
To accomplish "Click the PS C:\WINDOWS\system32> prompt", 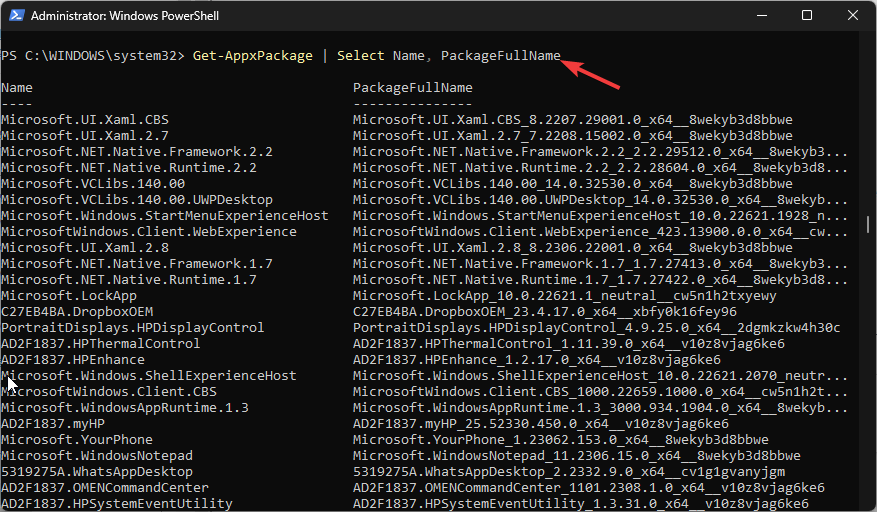I will 93,56.
